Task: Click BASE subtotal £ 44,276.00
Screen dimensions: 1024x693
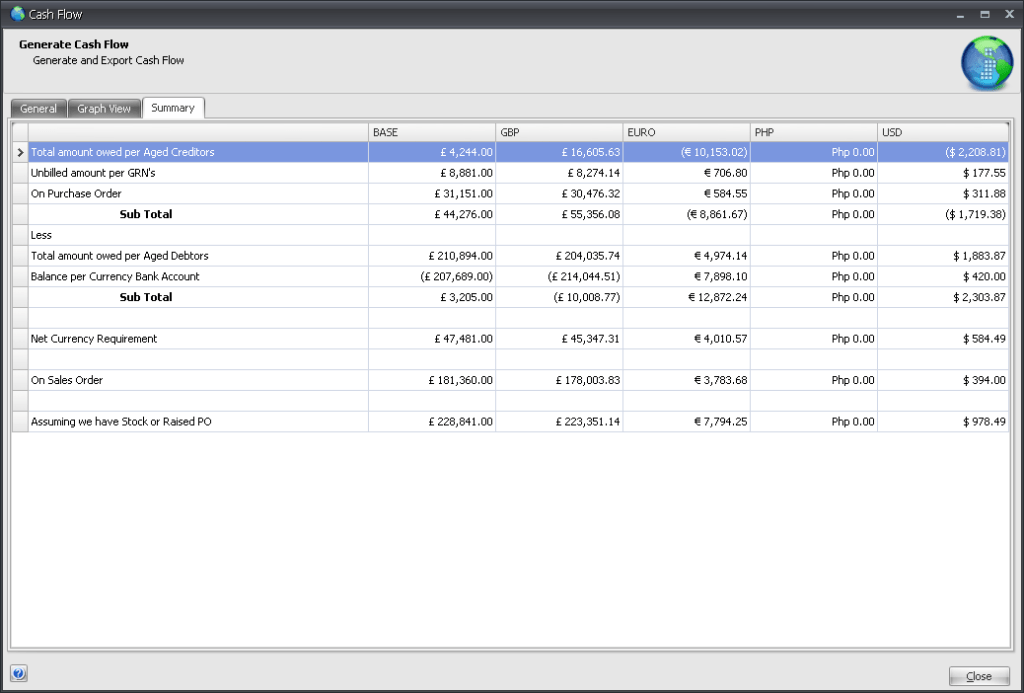Action: click(432, 214)
